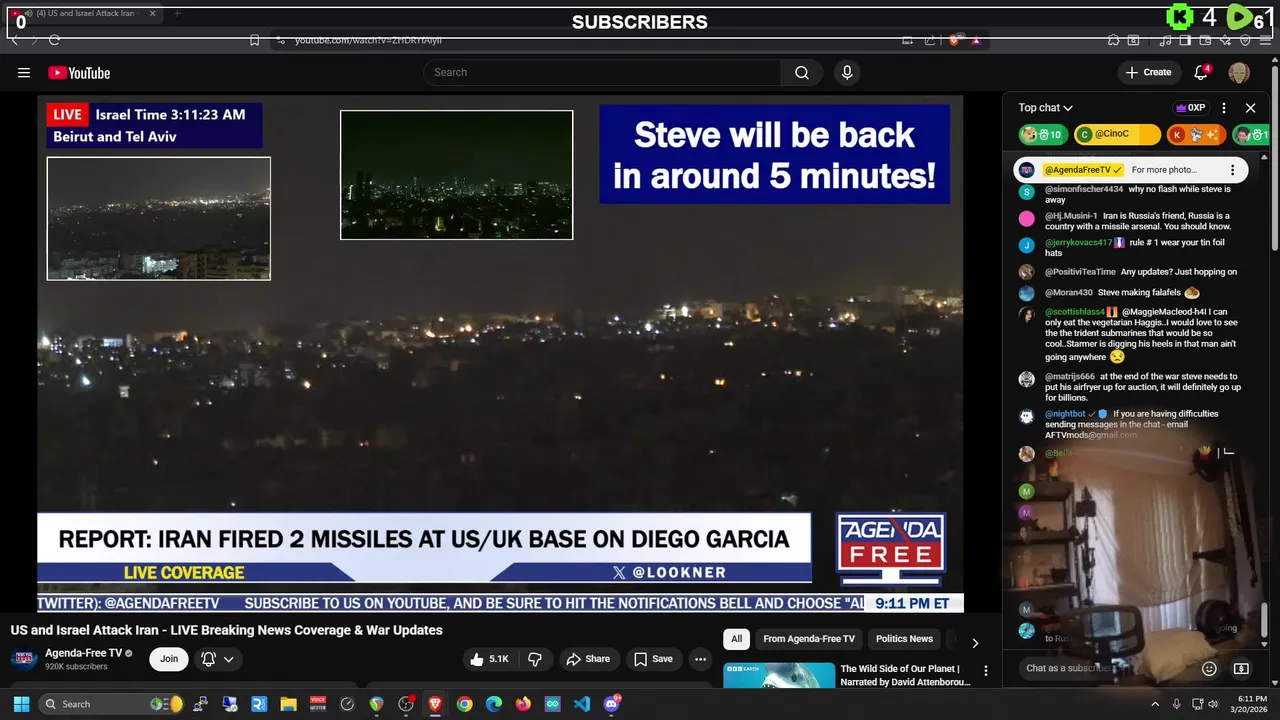1280x720 pixels.
Task: Open browser extensions puzzle icon
Action: click(x=1113, y=40)
